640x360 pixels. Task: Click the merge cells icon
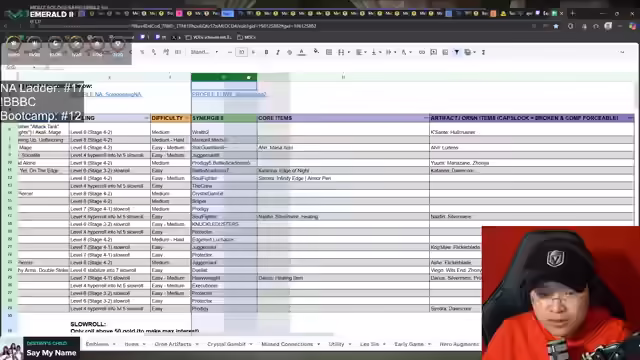(x=341, y=52)
